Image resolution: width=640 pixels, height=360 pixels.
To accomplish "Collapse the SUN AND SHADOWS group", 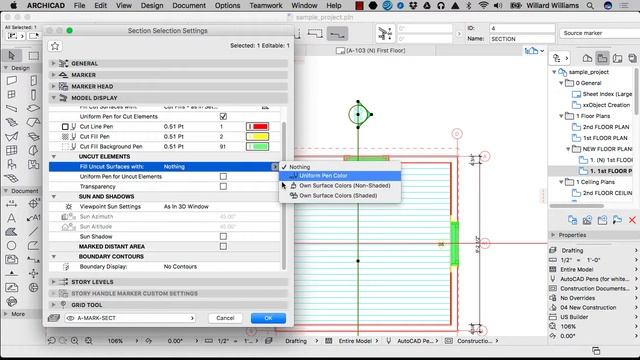I will click(53, 196).
